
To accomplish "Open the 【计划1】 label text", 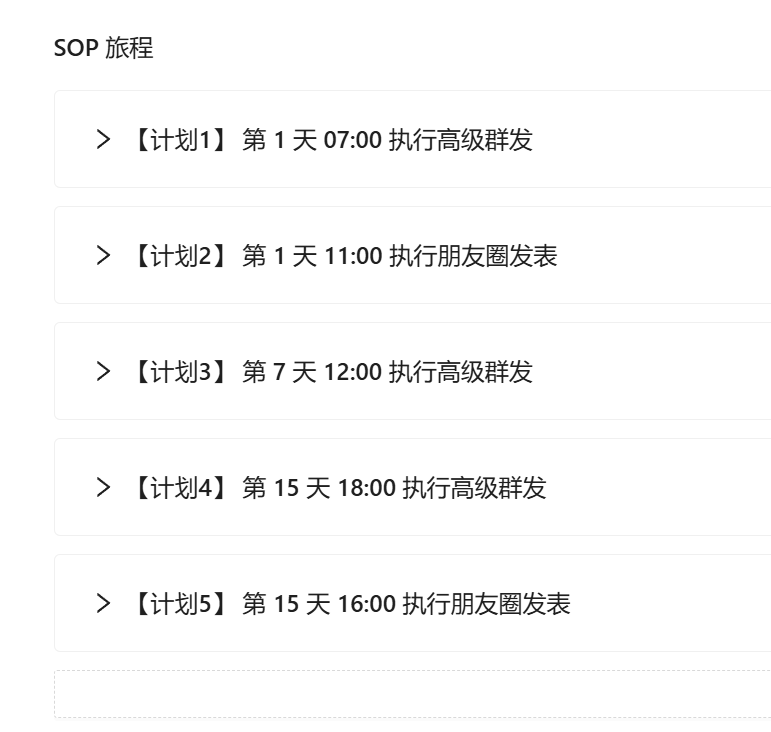I will coord(180,140).
